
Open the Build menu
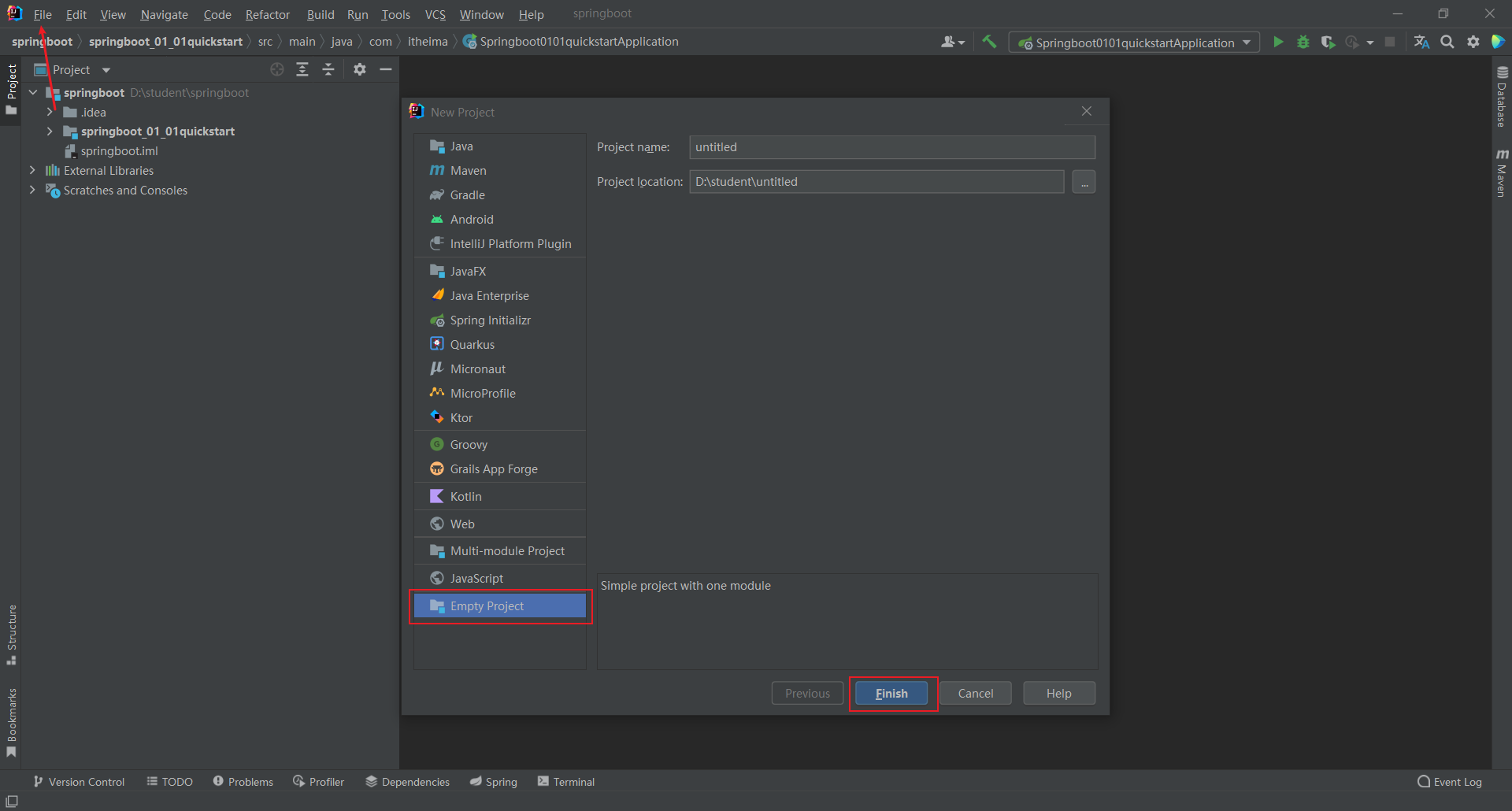(321, 14)
